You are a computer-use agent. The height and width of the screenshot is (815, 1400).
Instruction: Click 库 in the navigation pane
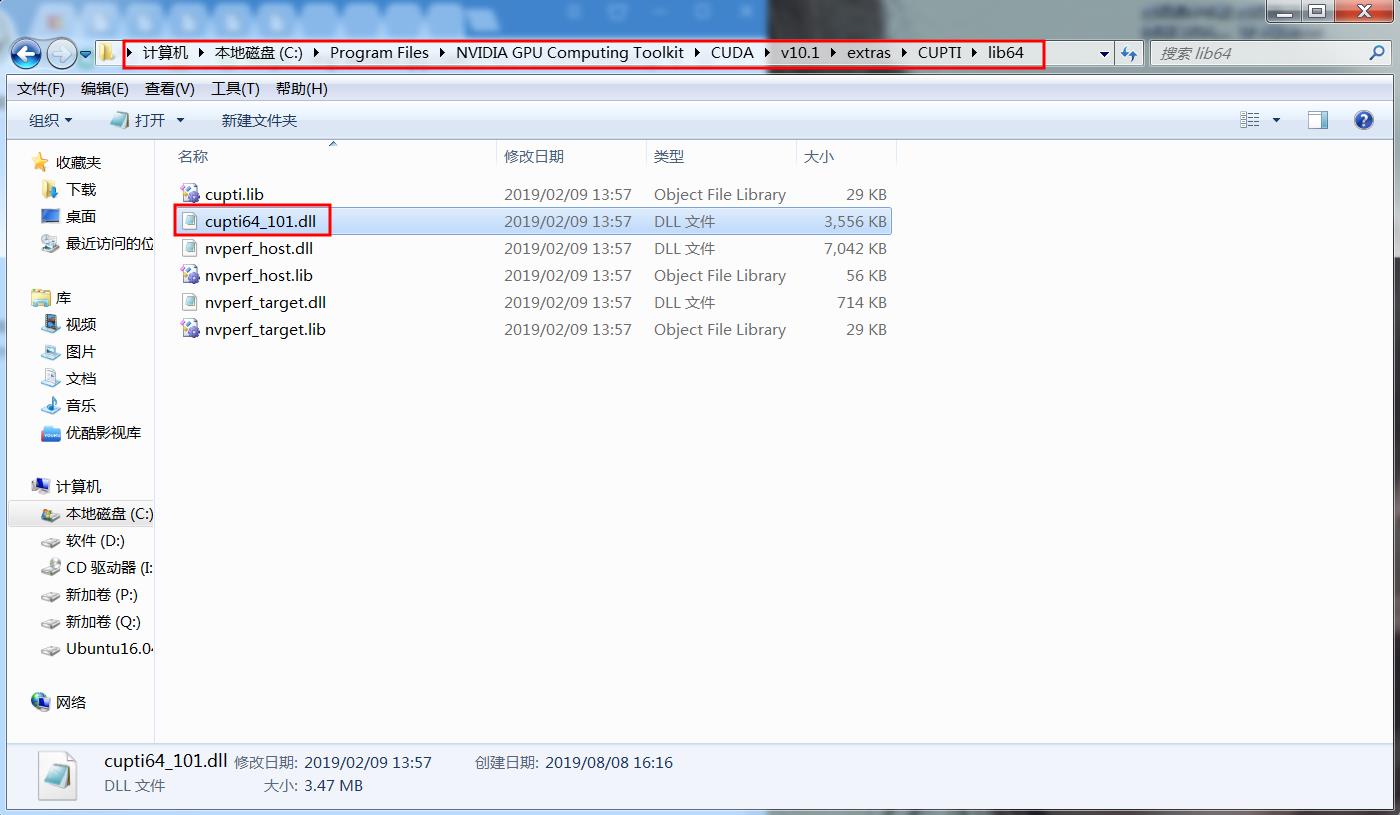(63, 298)
